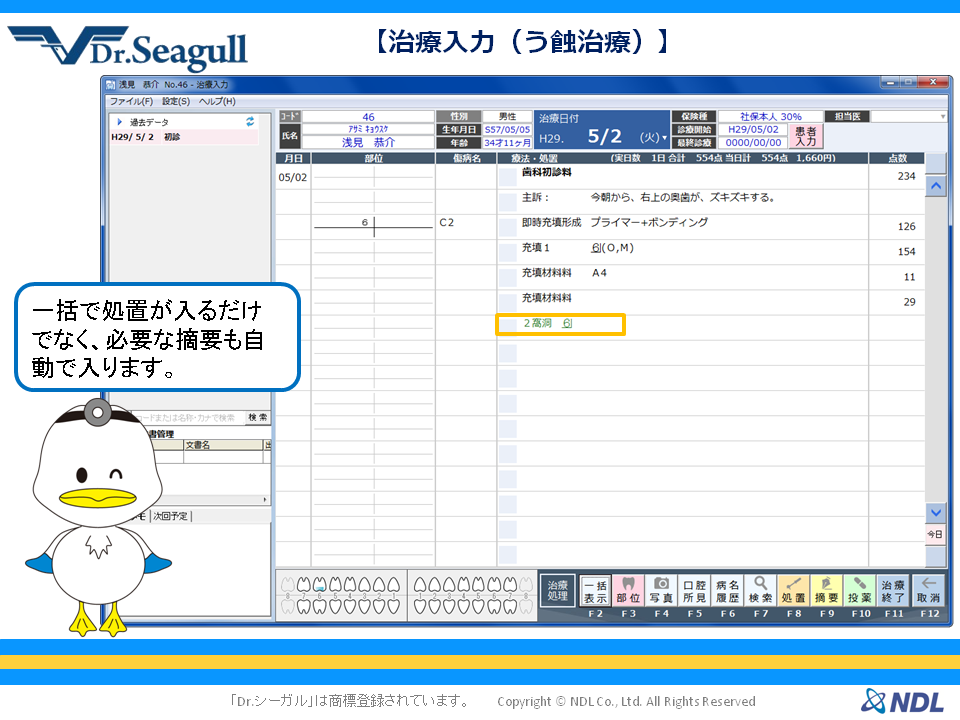Select upper tooth 7 in 1-to-8 chart
This screenshot has height=720, width=960.
[x=510, y=585]
